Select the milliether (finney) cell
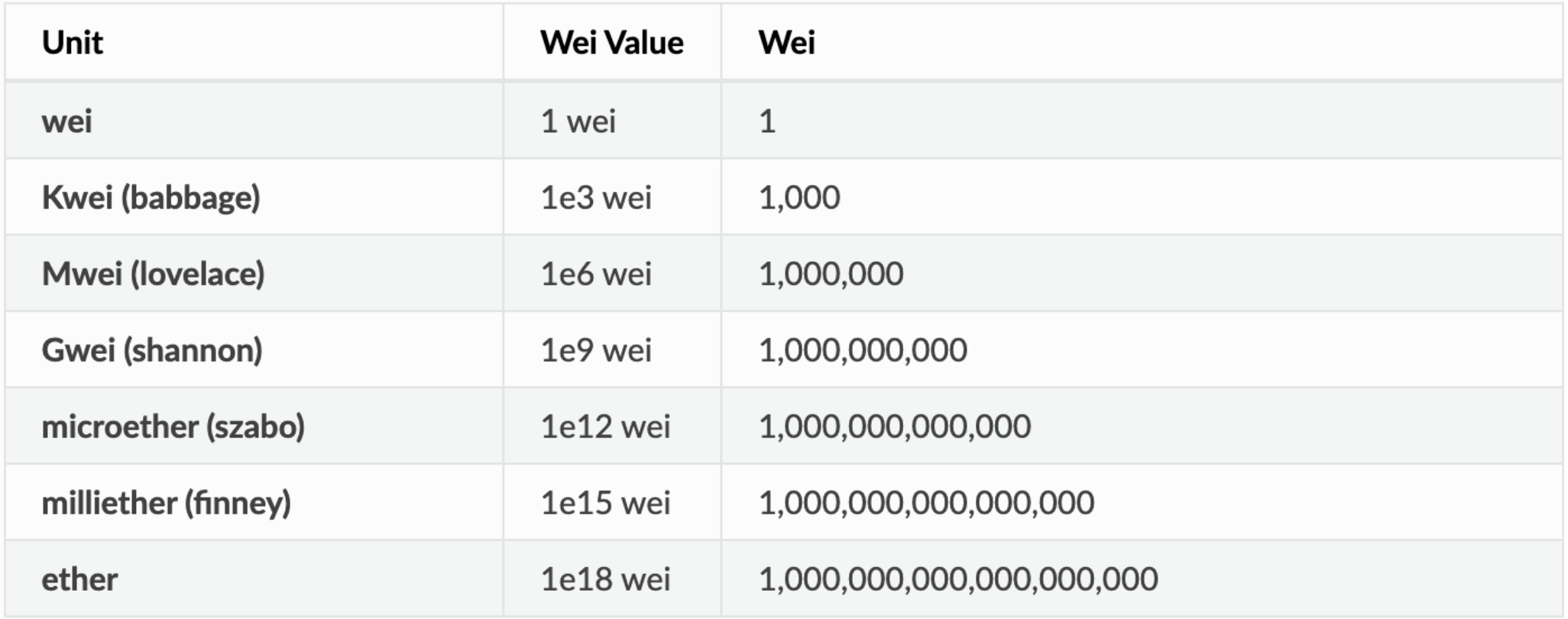This screenshot has height=619, width=1568. coord(166,503)
